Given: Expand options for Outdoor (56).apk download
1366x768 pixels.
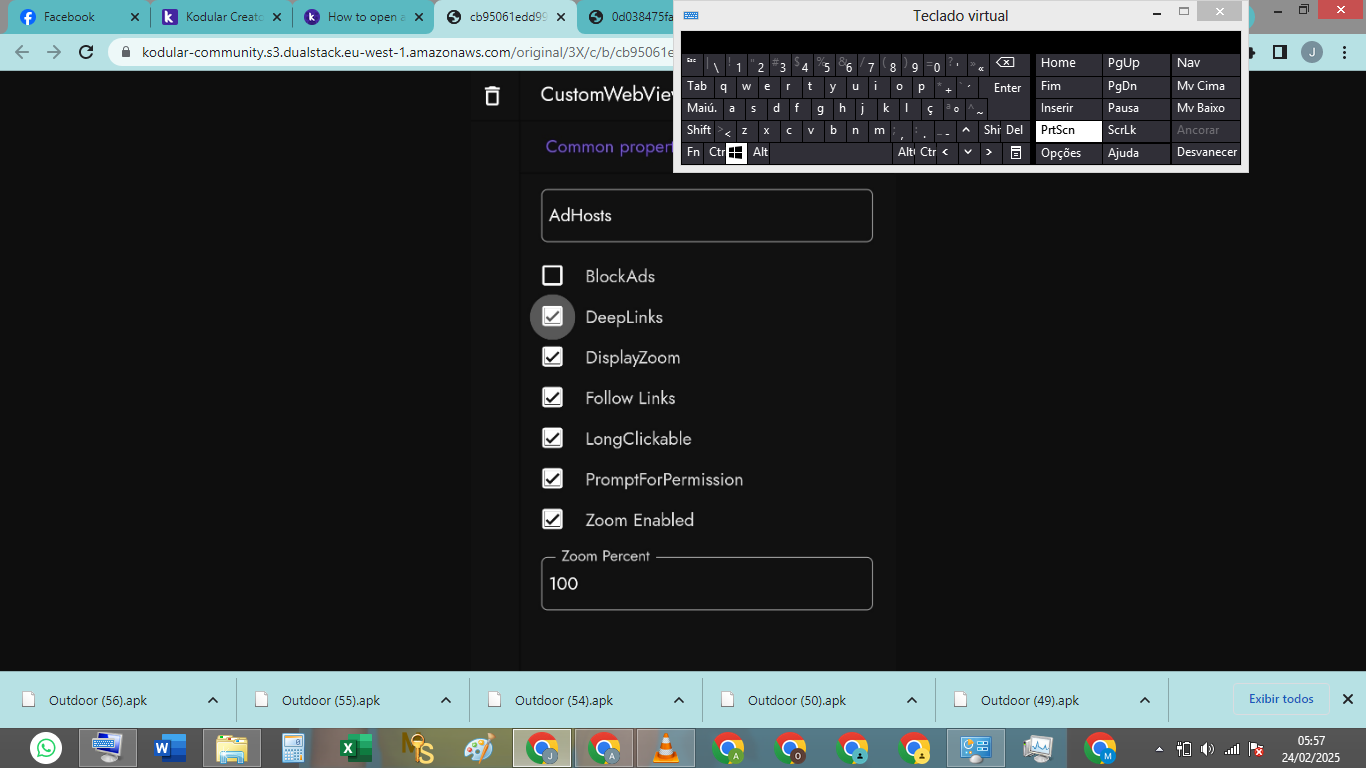Looking at the screenshot, I should (213, 700).
